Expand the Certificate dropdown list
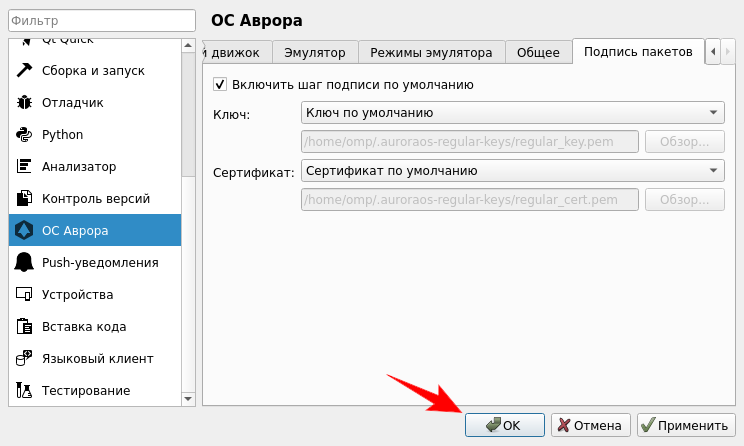The height and width of the screenshot is (446, 744). tap(512, 171)
